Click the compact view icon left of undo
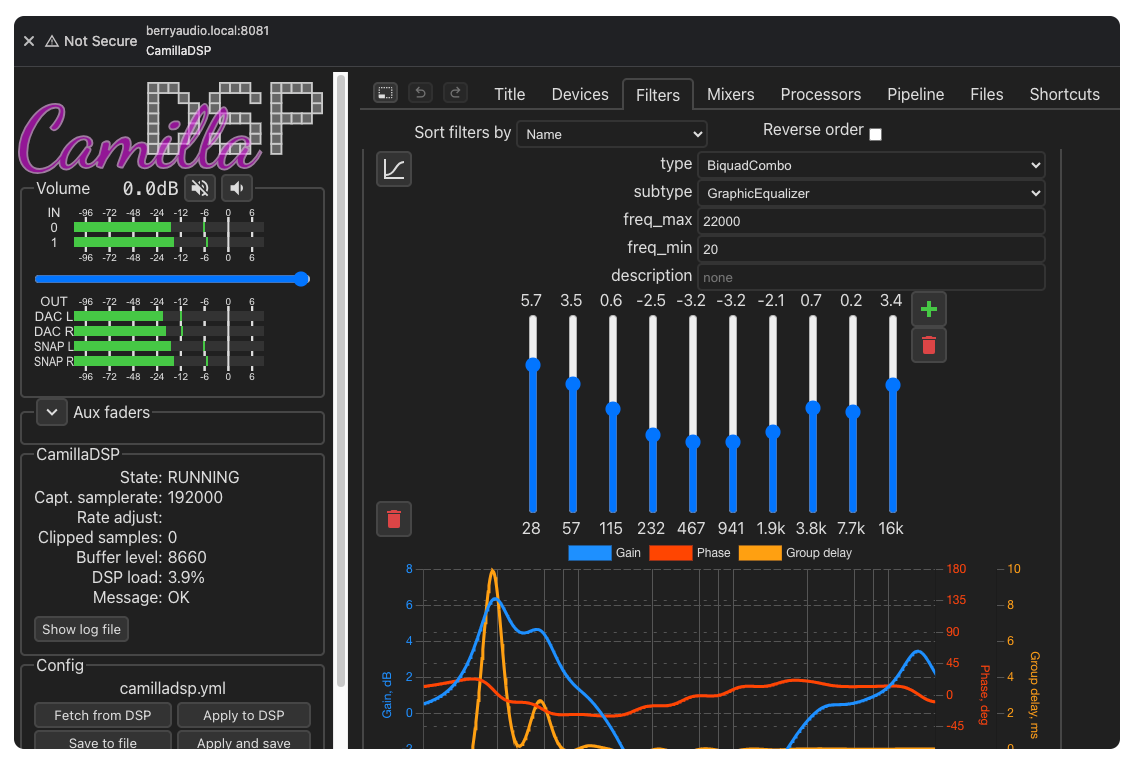 tap(385, 93)
